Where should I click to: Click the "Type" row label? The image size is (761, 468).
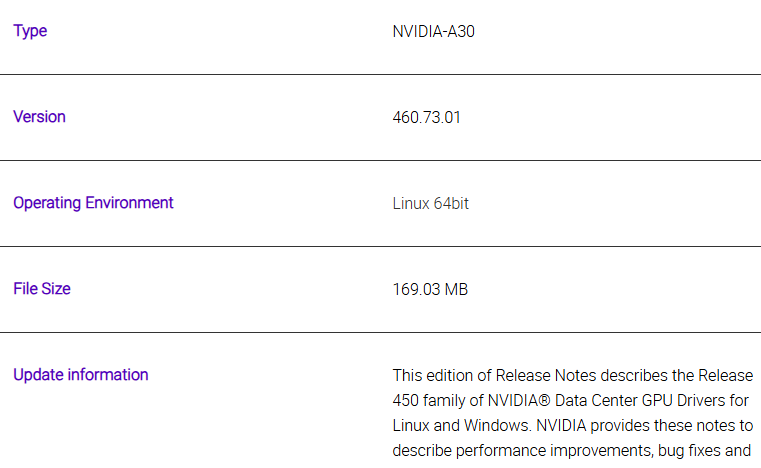[30, 31]
